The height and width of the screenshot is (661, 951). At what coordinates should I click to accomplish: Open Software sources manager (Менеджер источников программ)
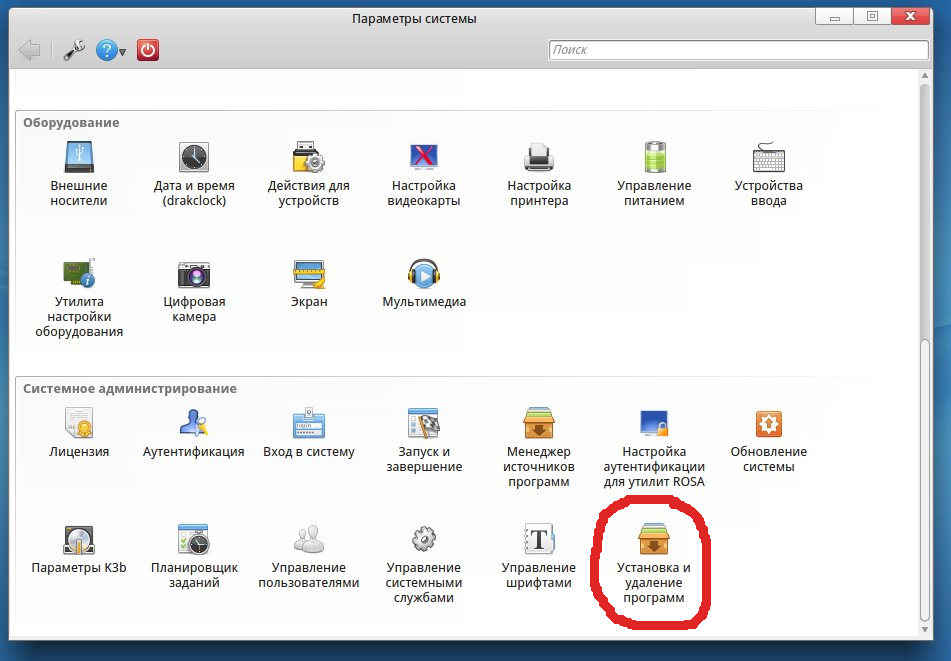(x=539, y=448)
